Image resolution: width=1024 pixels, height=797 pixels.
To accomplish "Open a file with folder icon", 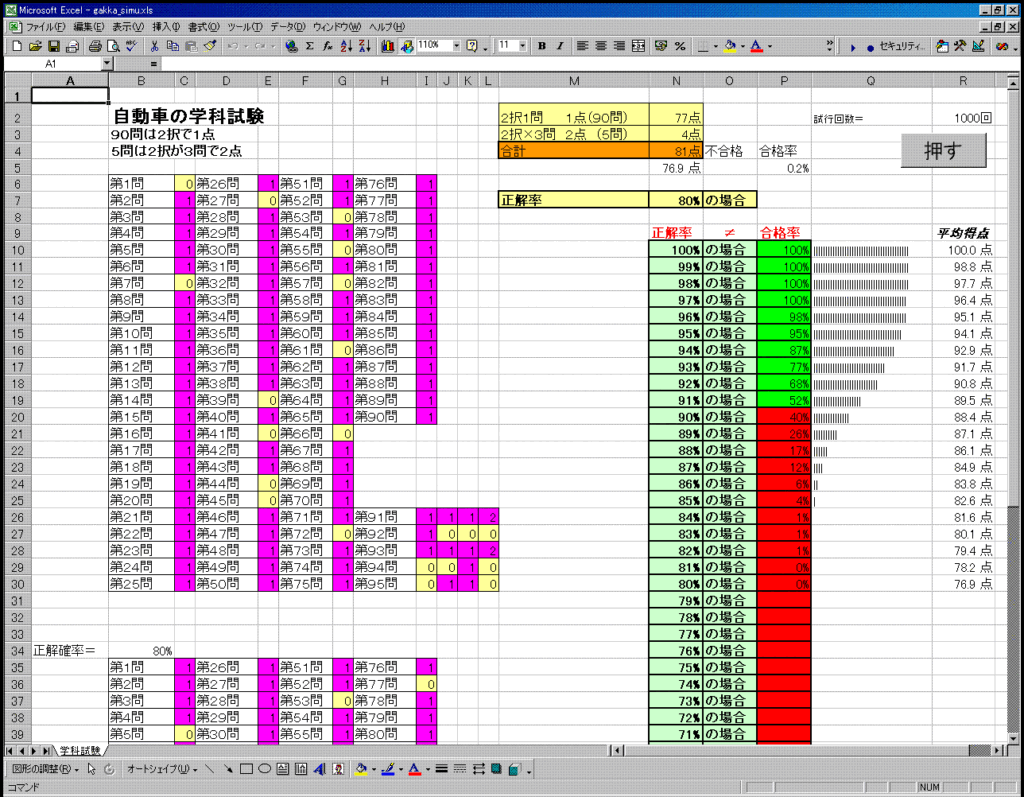I will click(35, 46).
